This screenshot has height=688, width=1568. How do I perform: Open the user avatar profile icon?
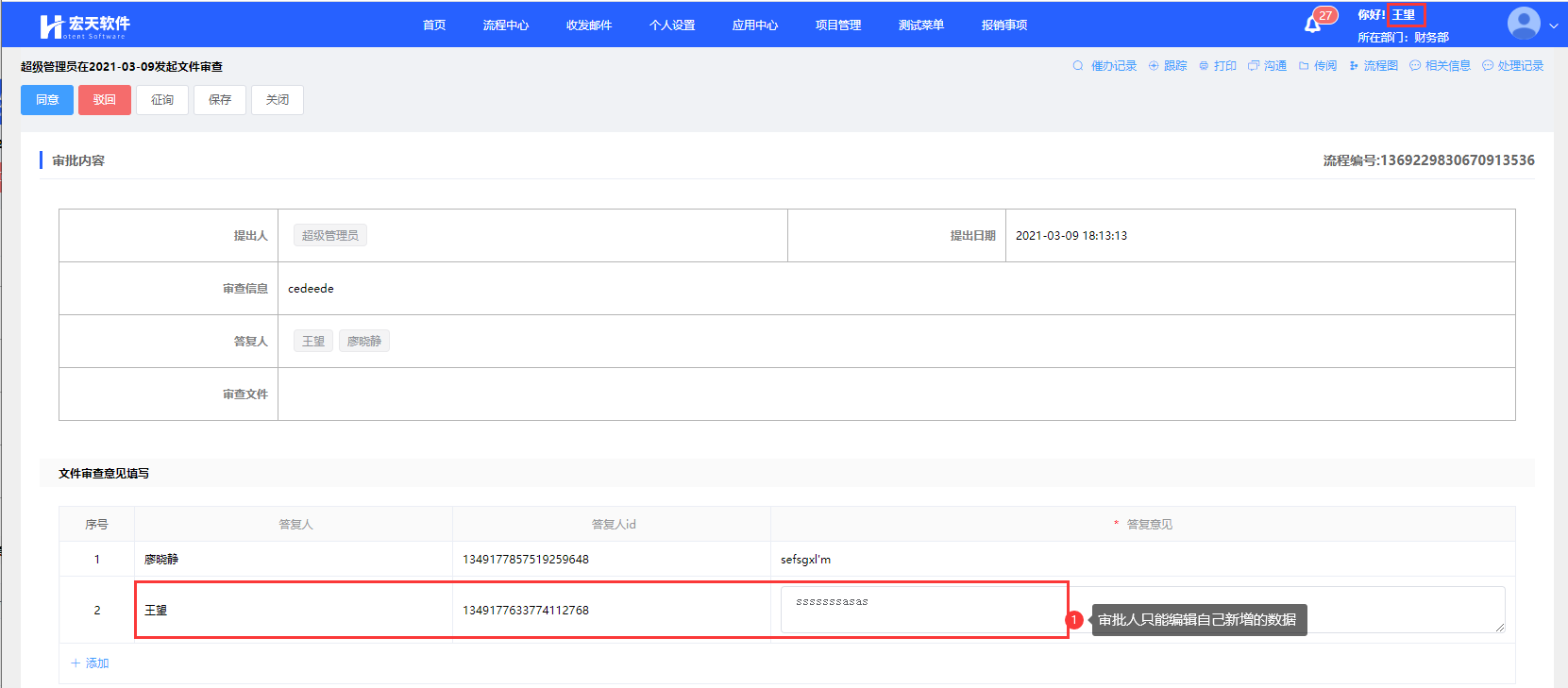point(1523,24)
